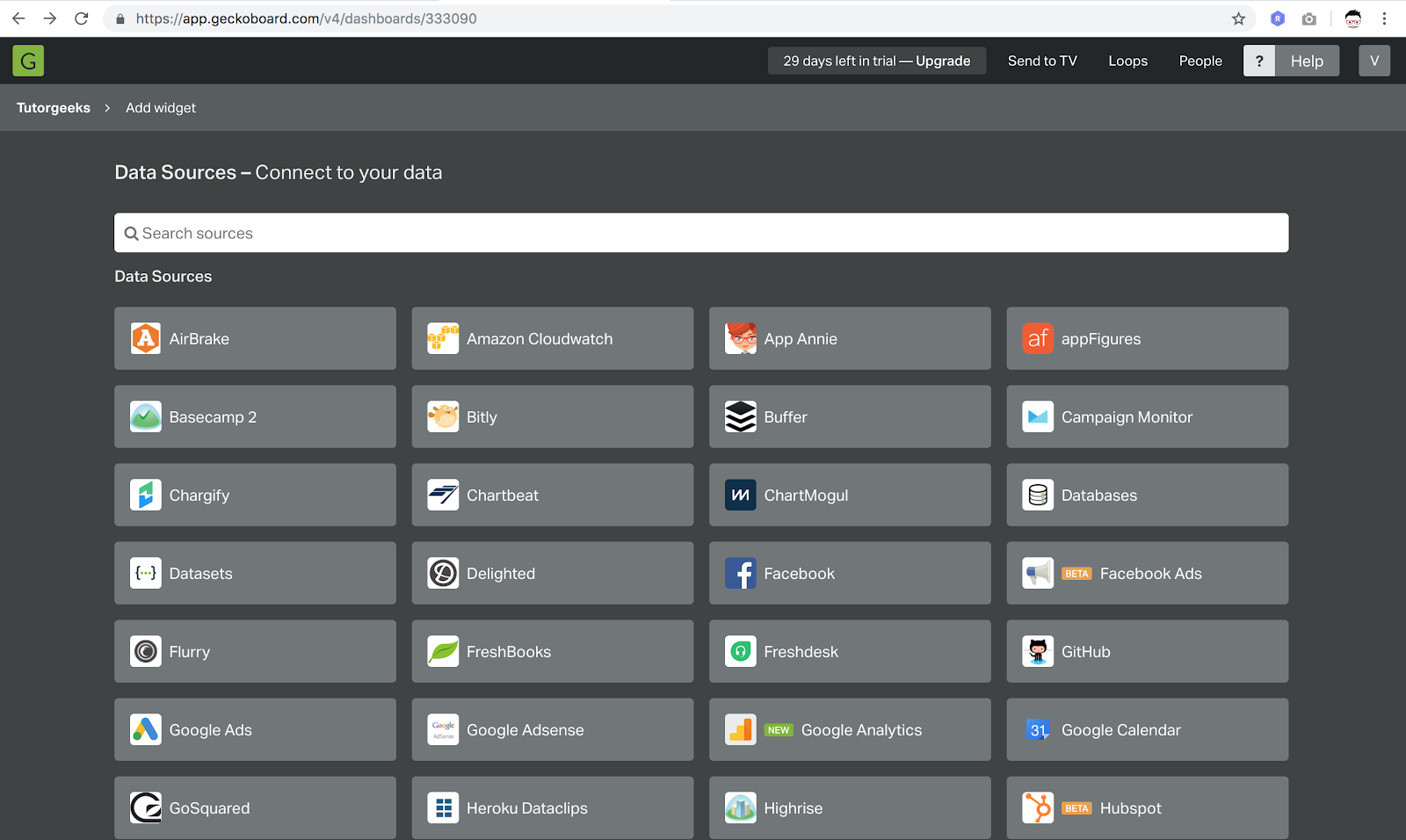Click the Chargify logo icon
Image resolution: width=1406 pixels, height=840 pixels.
146,495
